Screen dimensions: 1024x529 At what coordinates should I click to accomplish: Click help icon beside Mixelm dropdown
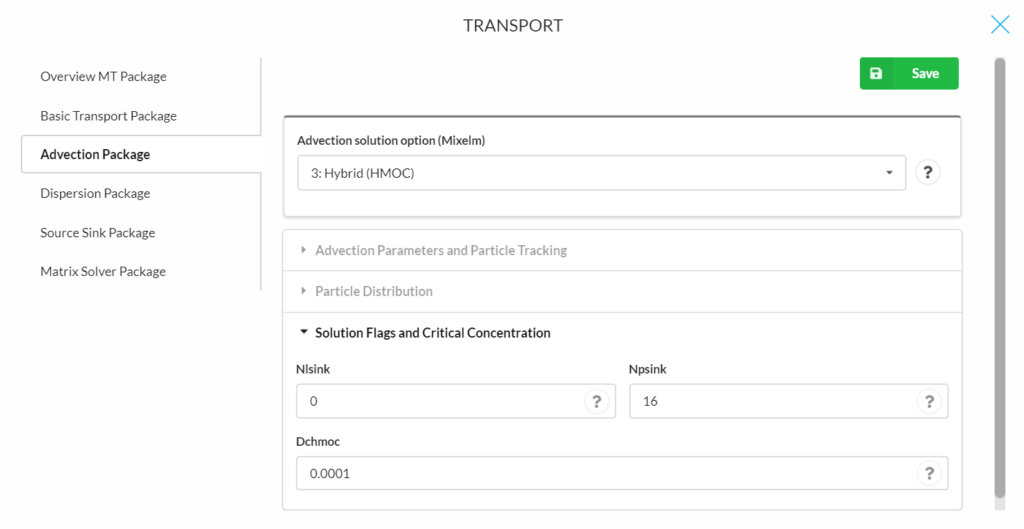click(x=927, y=172)
